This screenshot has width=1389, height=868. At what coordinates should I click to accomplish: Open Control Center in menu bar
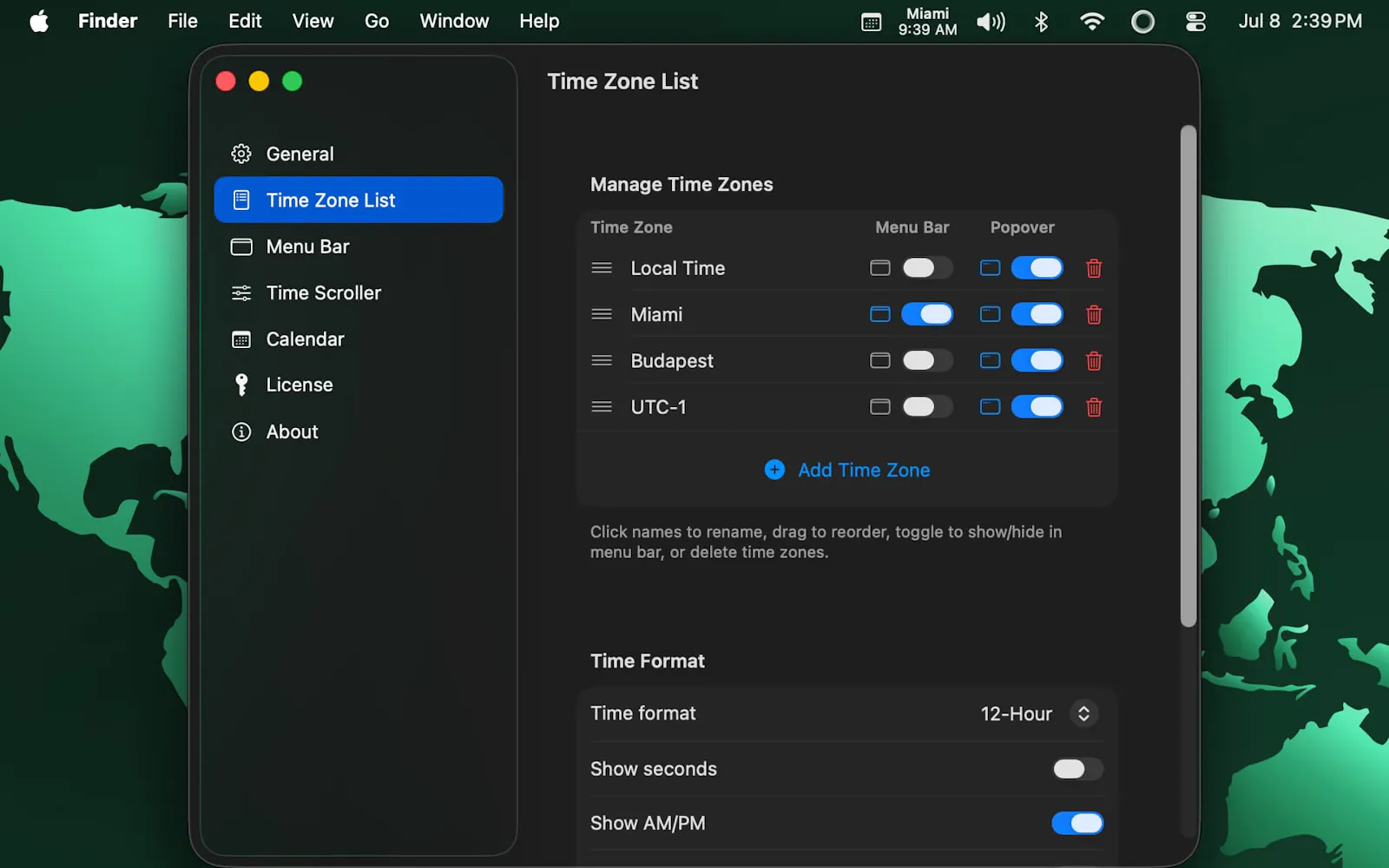[x=1195, y=22]
